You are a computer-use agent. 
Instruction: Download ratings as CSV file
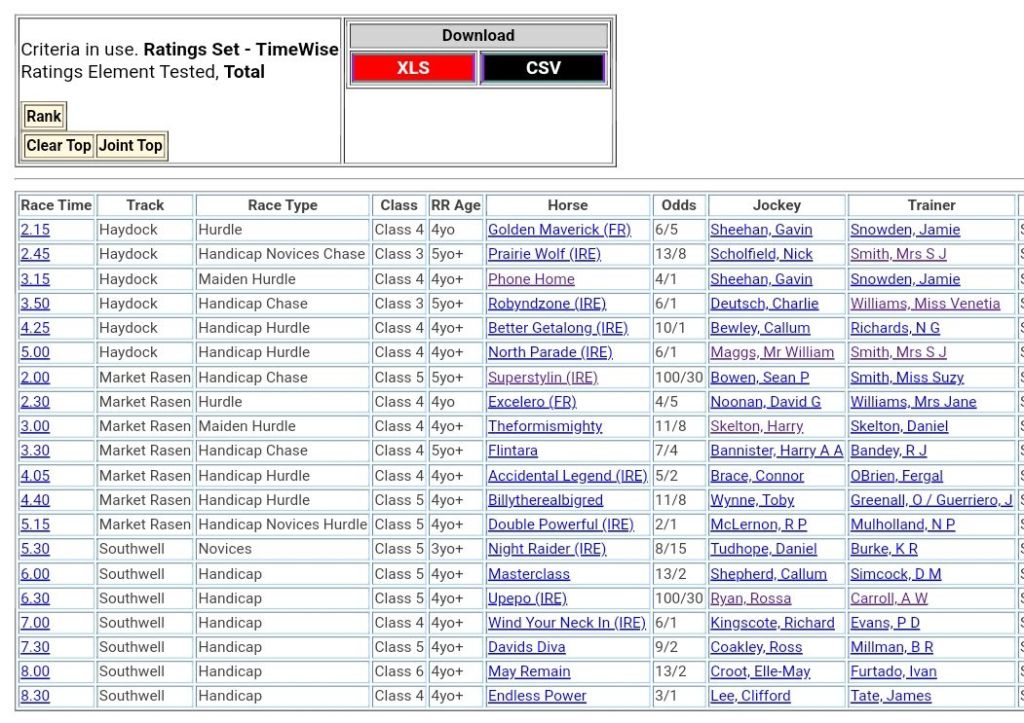click(543, 68)
